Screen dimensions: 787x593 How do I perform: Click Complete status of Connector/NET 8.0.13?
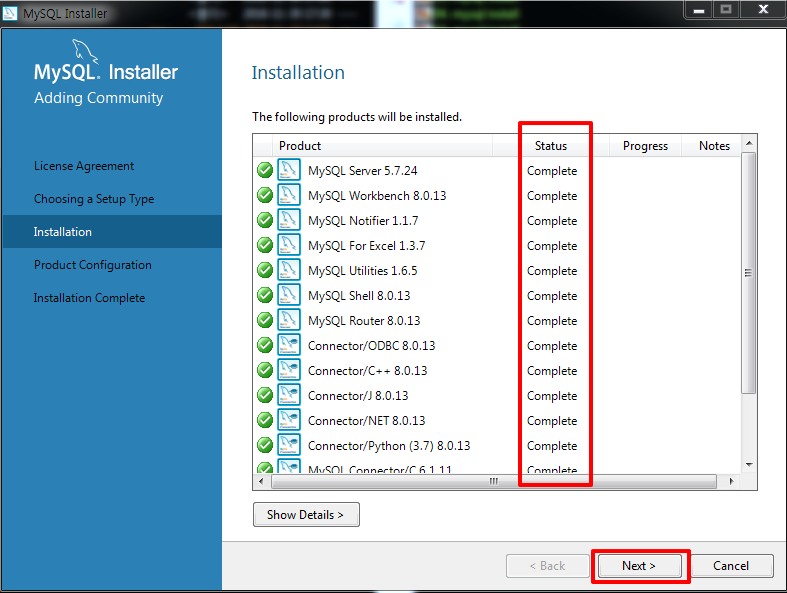point(552,421)
